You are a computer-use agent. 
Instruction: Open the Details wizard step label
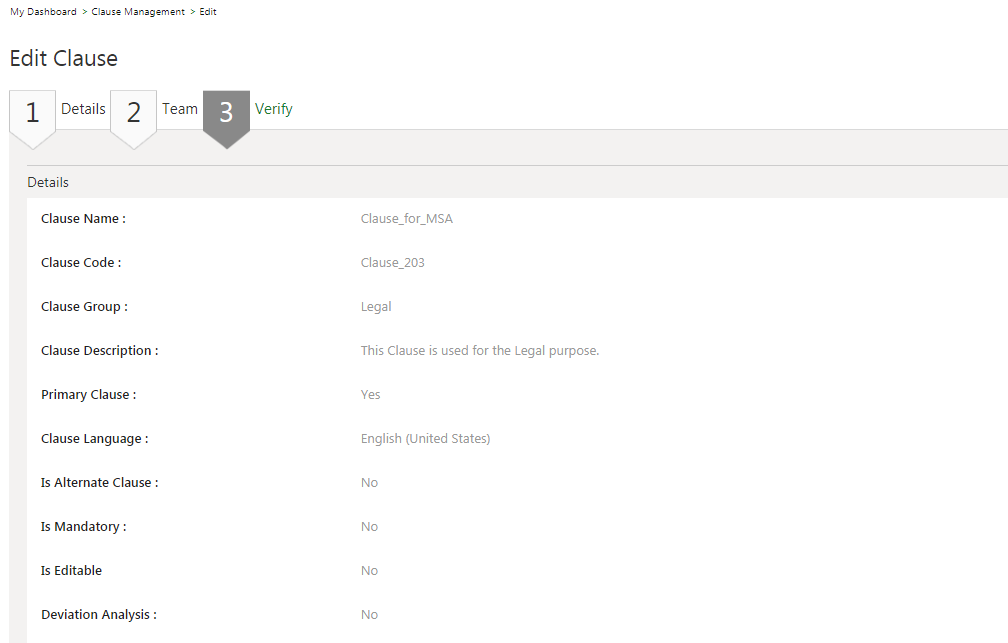[x=83, y=109]
